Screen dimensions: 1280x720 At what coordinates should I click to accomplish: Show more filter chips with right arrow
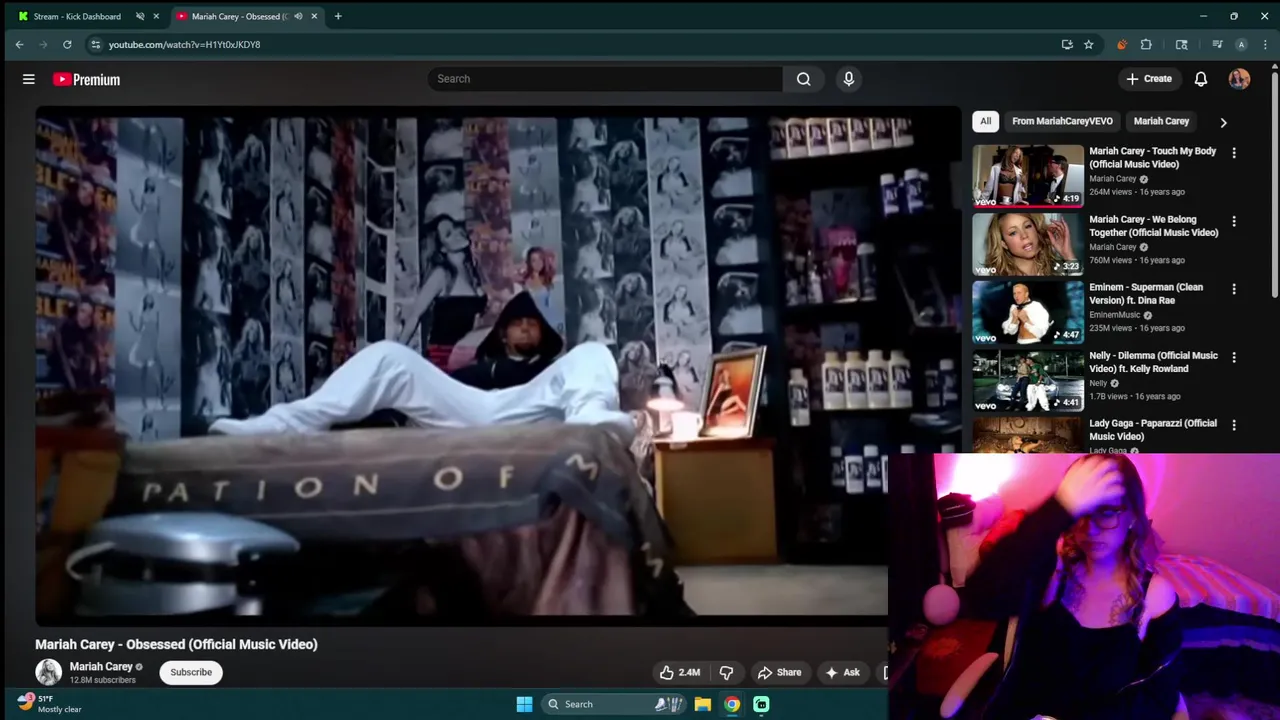1223,122
